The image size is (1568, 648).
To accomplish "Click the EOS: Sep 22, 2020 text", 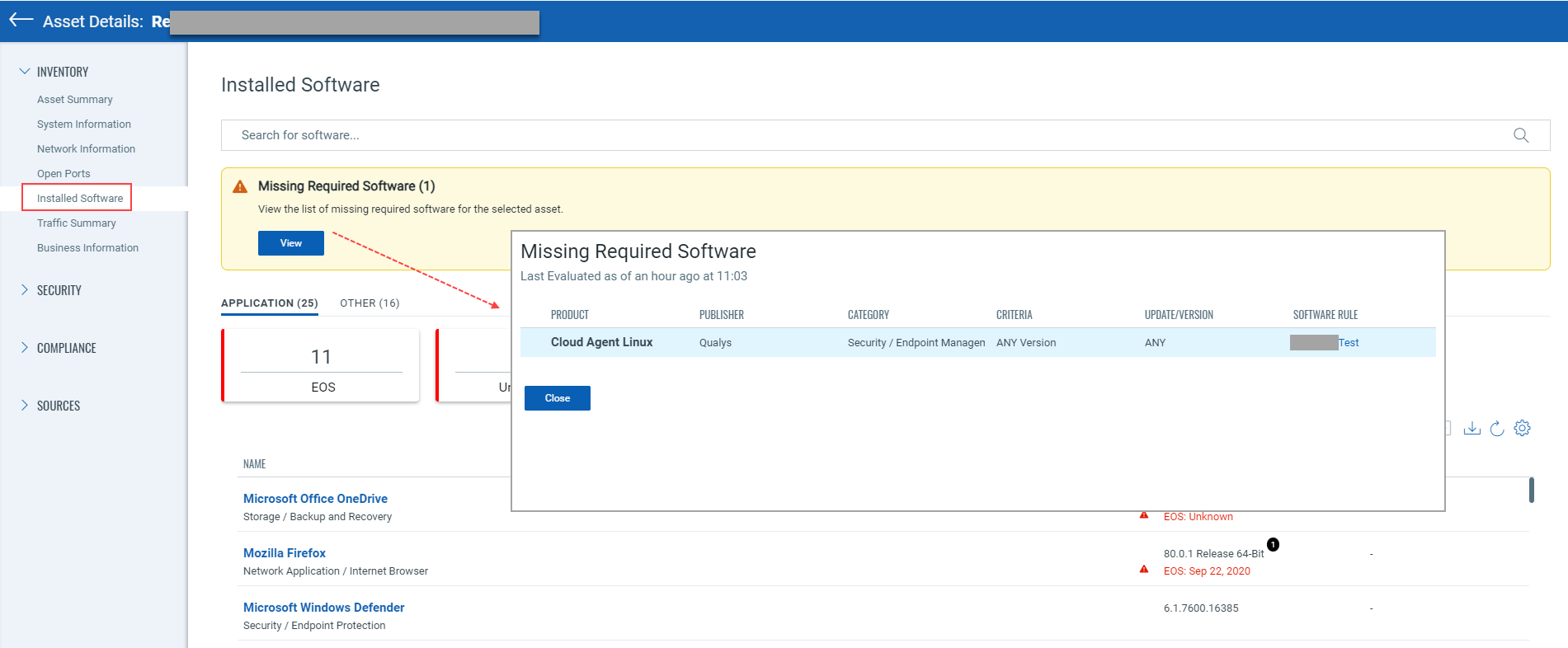I will coord(1207,571).
